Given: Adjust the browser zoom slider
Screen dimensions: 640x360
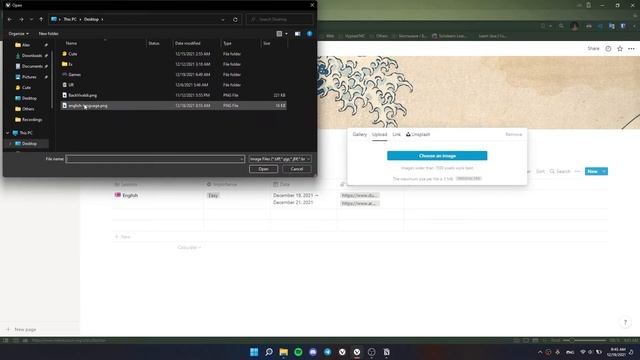Looking at the screenshot, I should (584, 340).
